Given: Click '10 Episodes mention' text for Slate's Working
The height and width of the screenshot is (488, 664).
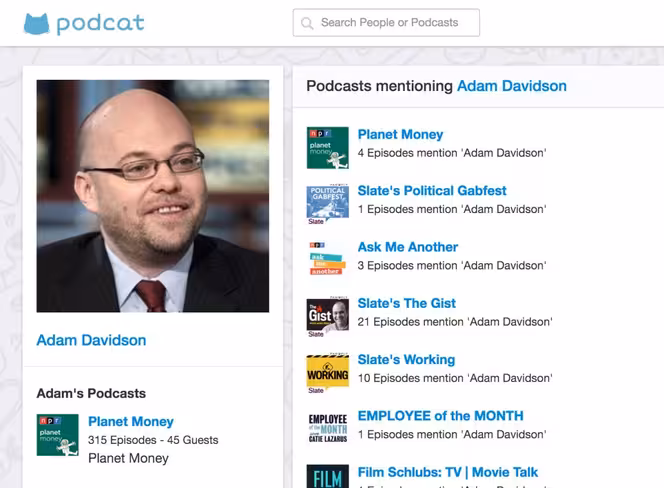Looking at the screenshot, I should pos(455,378).
